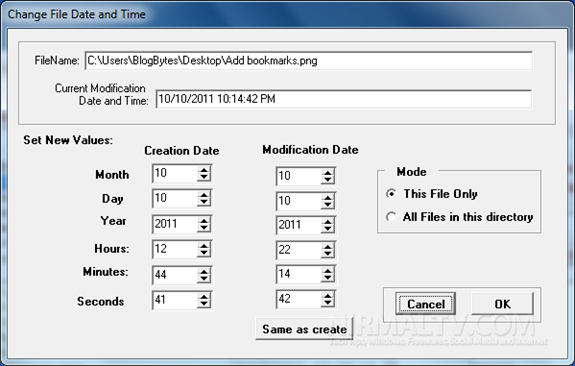Click the Cancel button
The height and width of the screenshot is (366, 575).
click(x=425, y=304)
